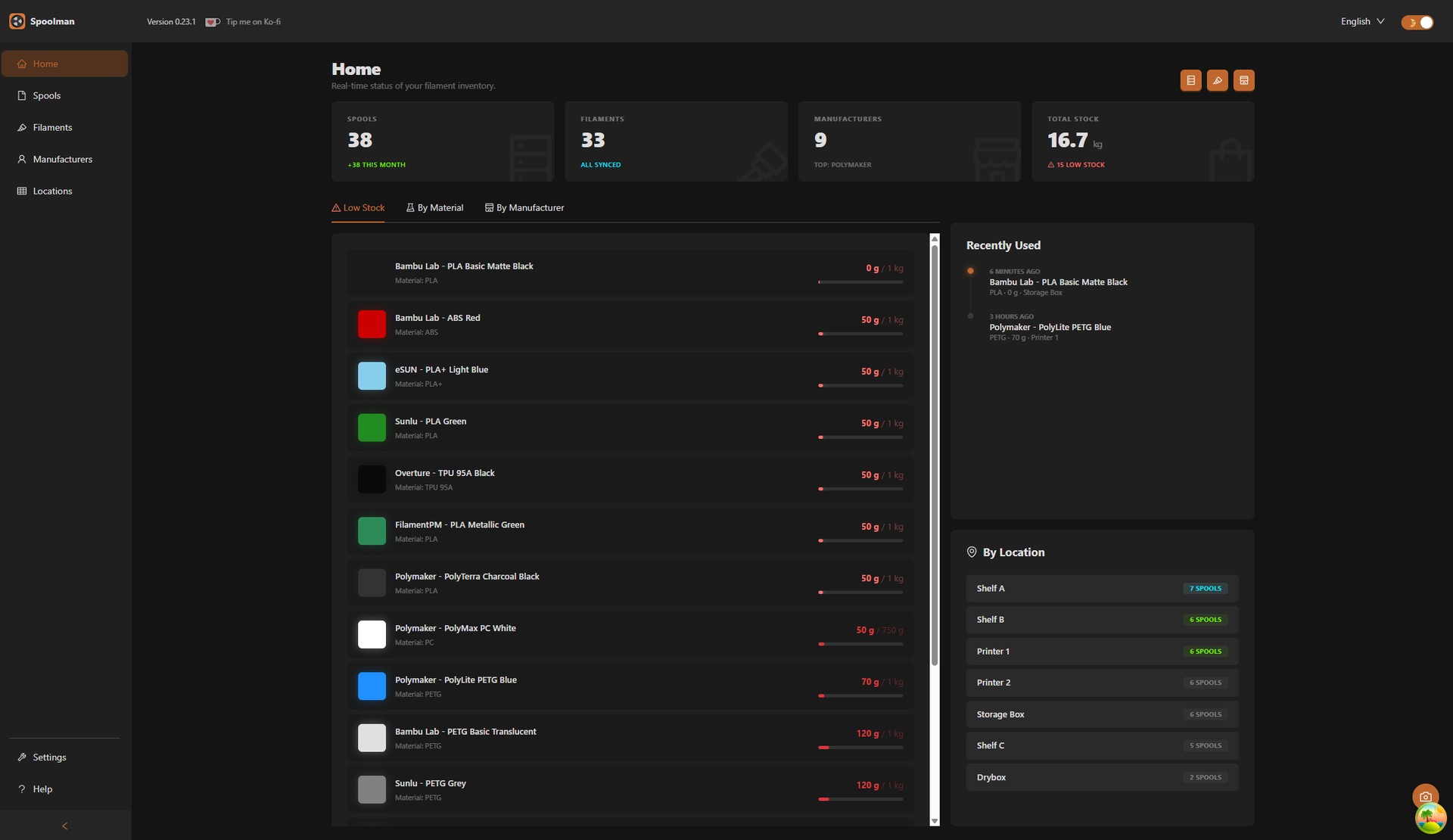Open the Shelf B location row
1453x840 pixels.
pos(1102,620)
